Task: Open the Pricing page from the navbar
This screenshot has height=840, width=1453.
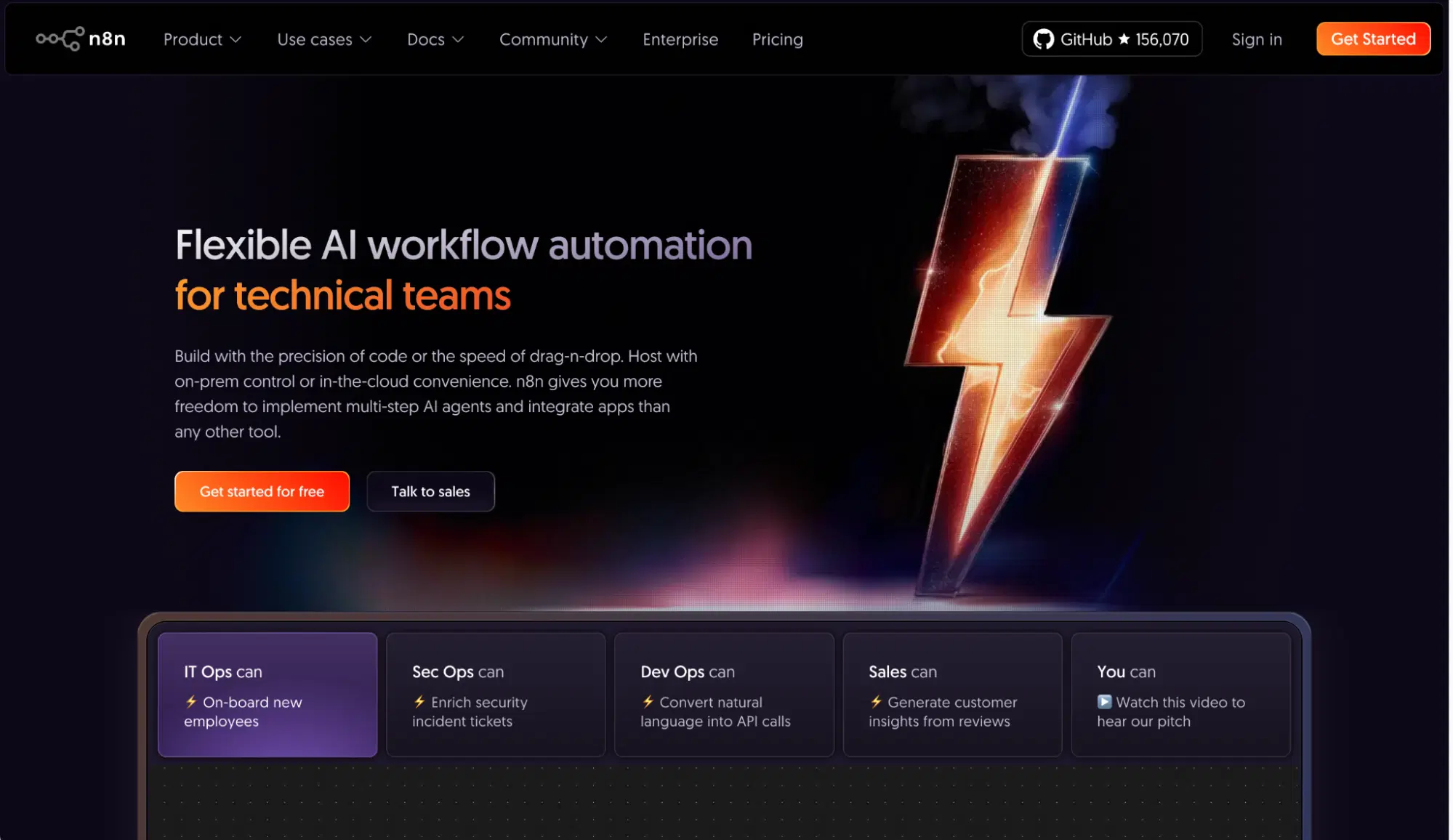Action: coord(777,39)
